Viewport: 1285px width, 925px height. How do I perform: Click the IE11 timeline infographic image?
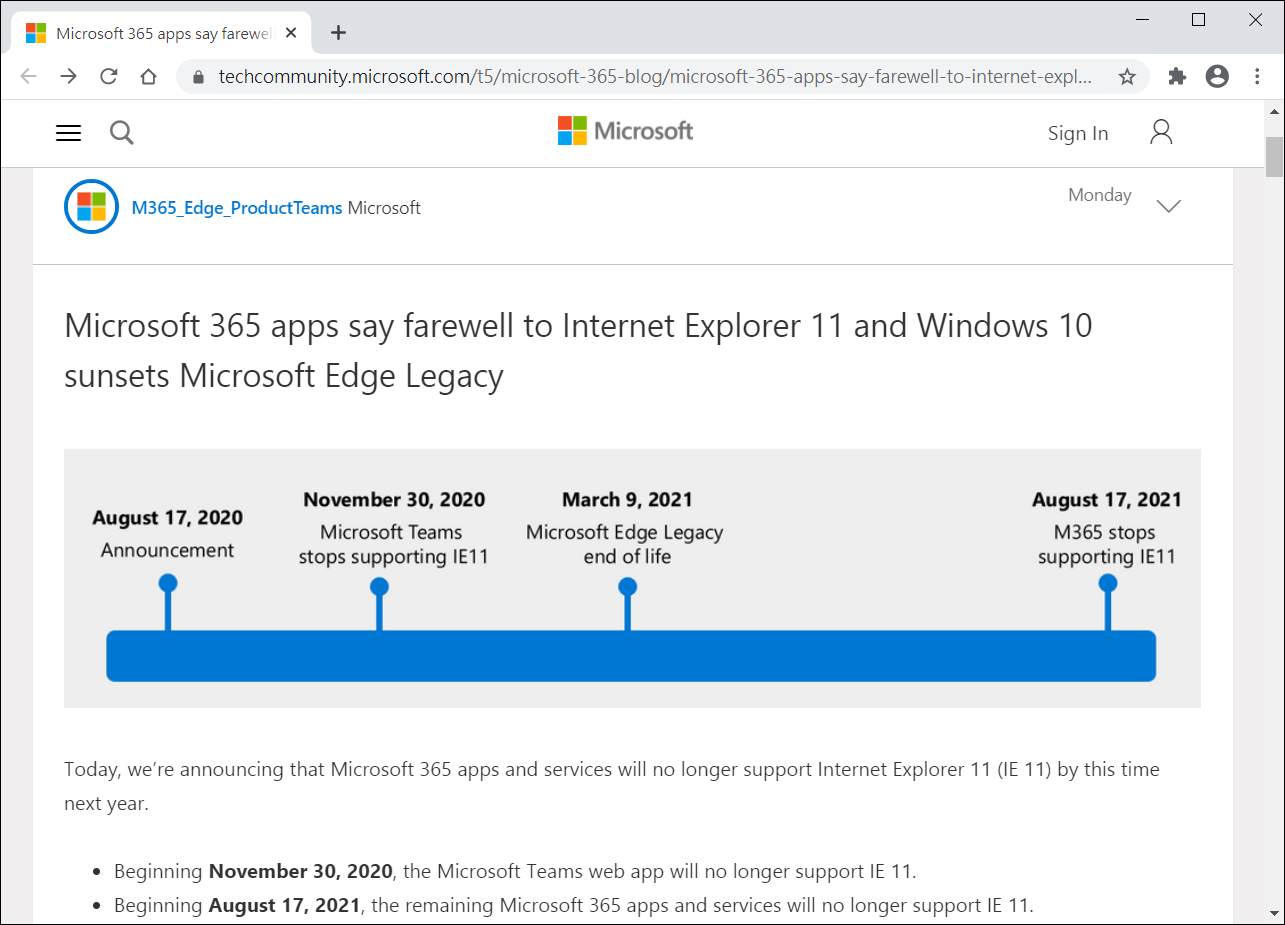click(x=632, y=578)
